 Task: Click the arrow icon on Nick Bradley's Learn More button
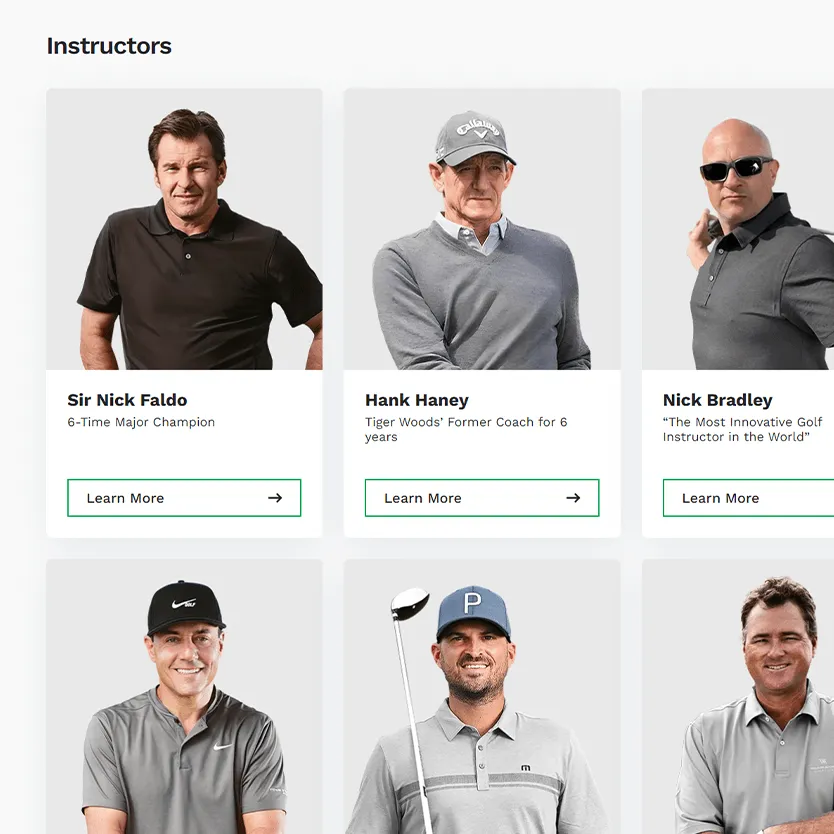[x=828, y=497]
